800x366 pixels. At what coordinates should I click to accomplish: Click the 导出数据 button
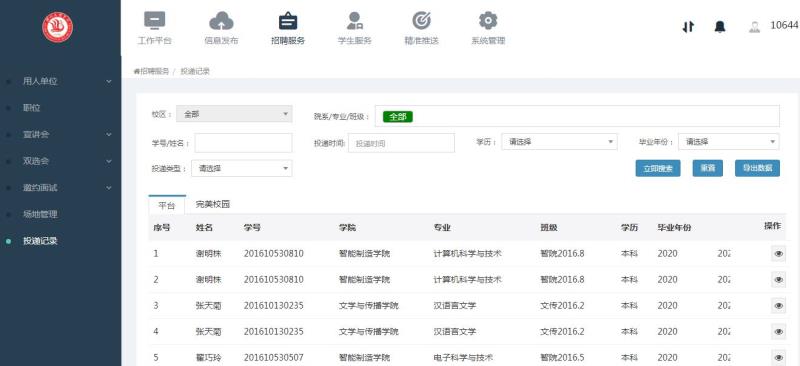pos(757,168)
